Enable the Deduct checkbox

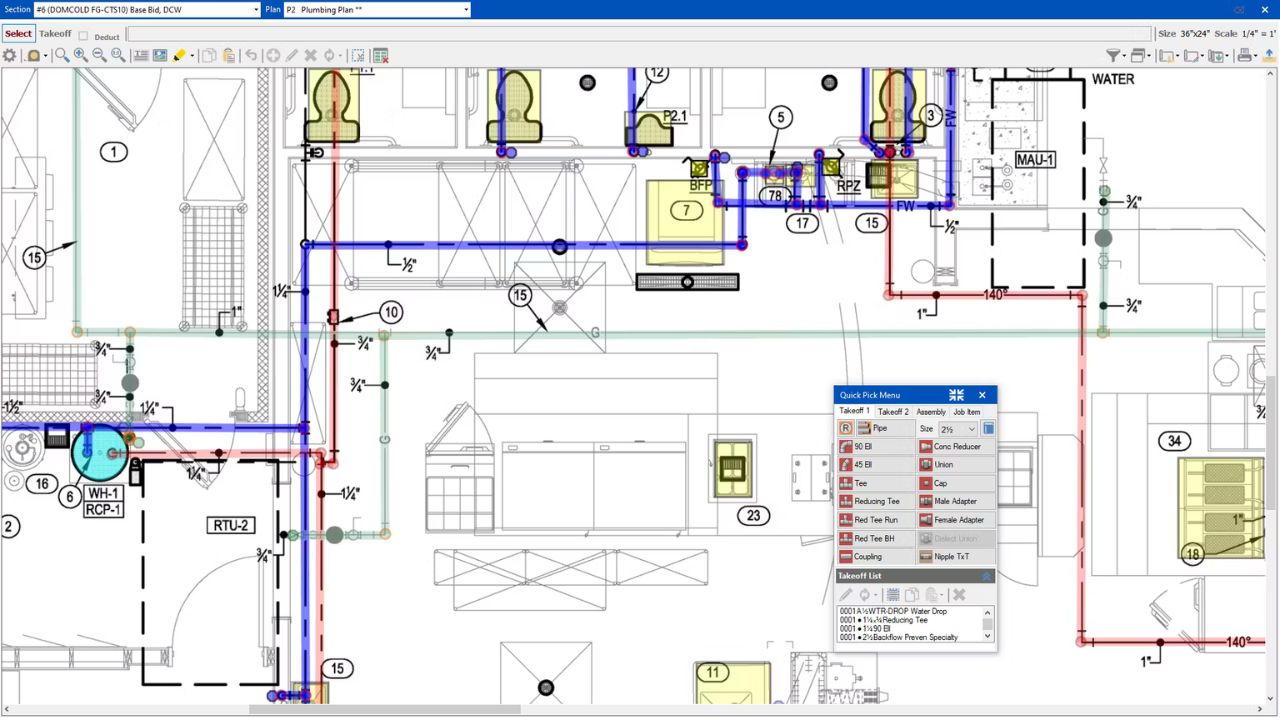[83, 36]
